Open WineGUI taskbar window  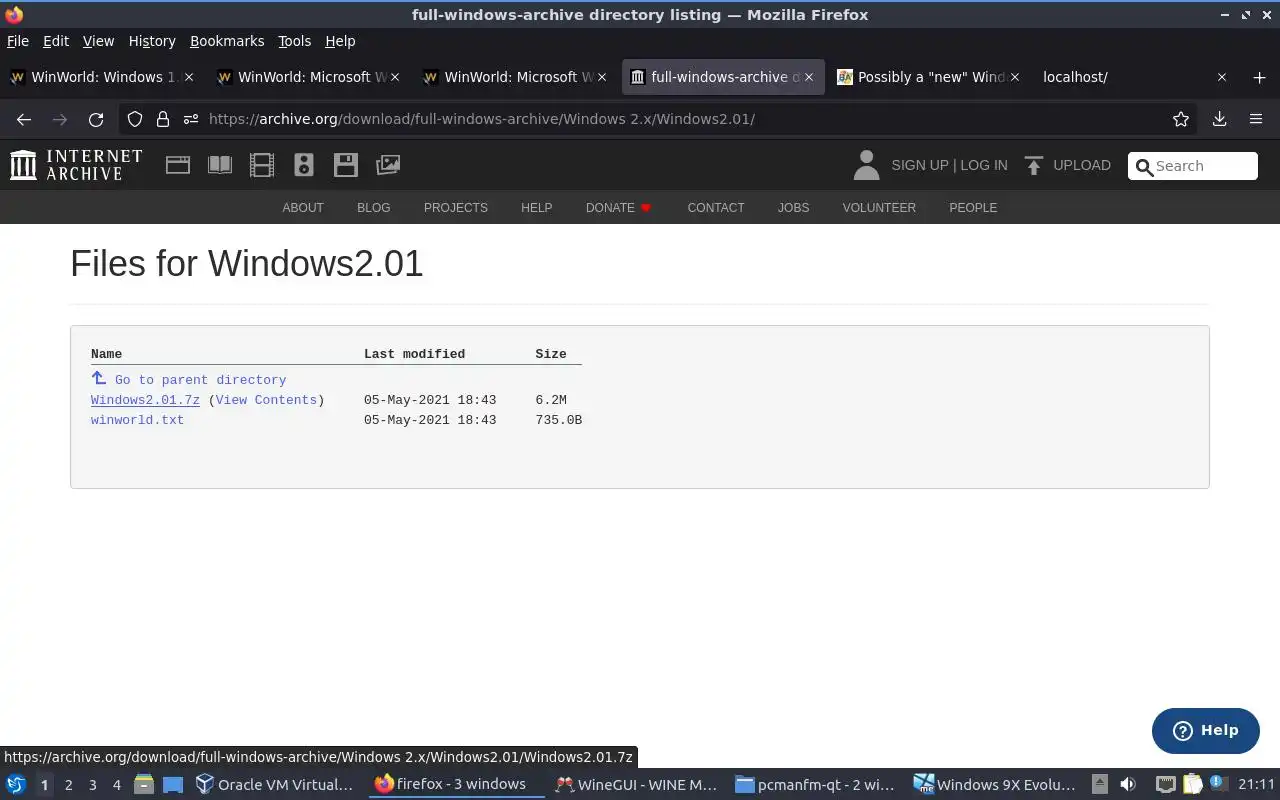coord(637,785)
